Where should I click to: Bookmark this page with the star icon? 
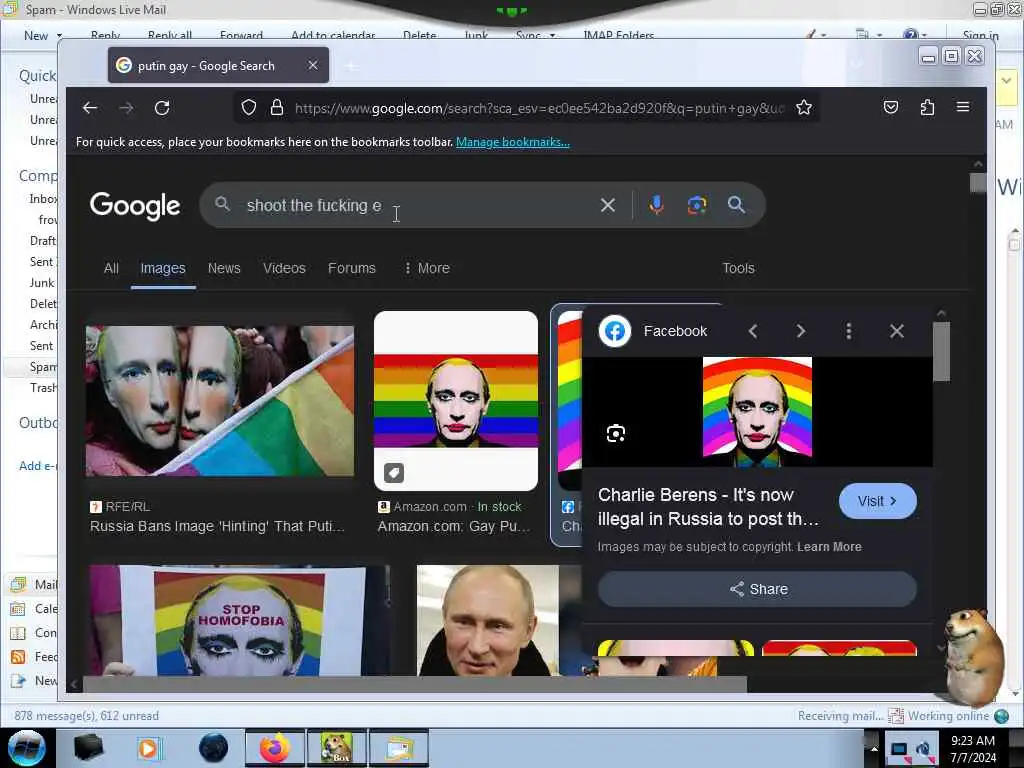pyautogui.click(x=804, y=107)
